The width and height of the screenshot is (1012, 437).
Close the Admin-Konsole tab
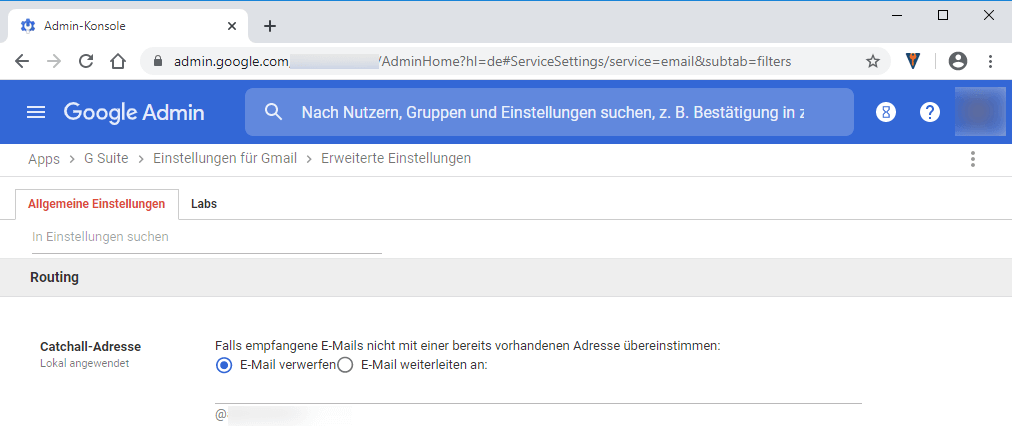point(232,26)
